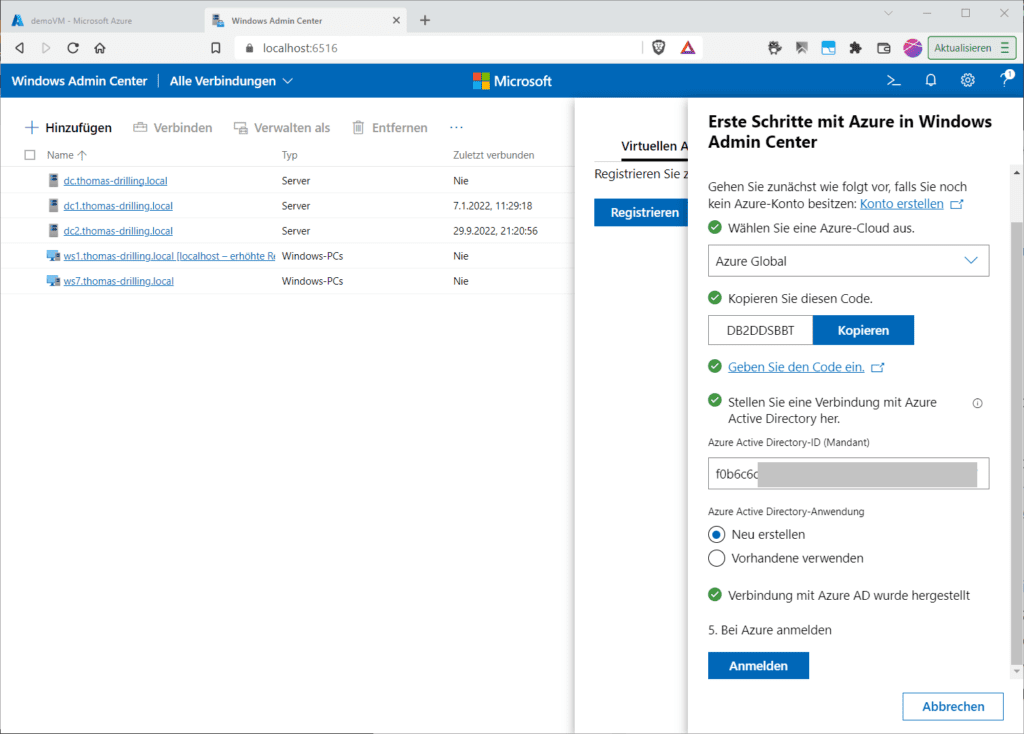Image resolution: width=1024 pixels, height=734 pixels.
Task: Click Verwalten als toolbar item
Action: (x=282, y=127)
